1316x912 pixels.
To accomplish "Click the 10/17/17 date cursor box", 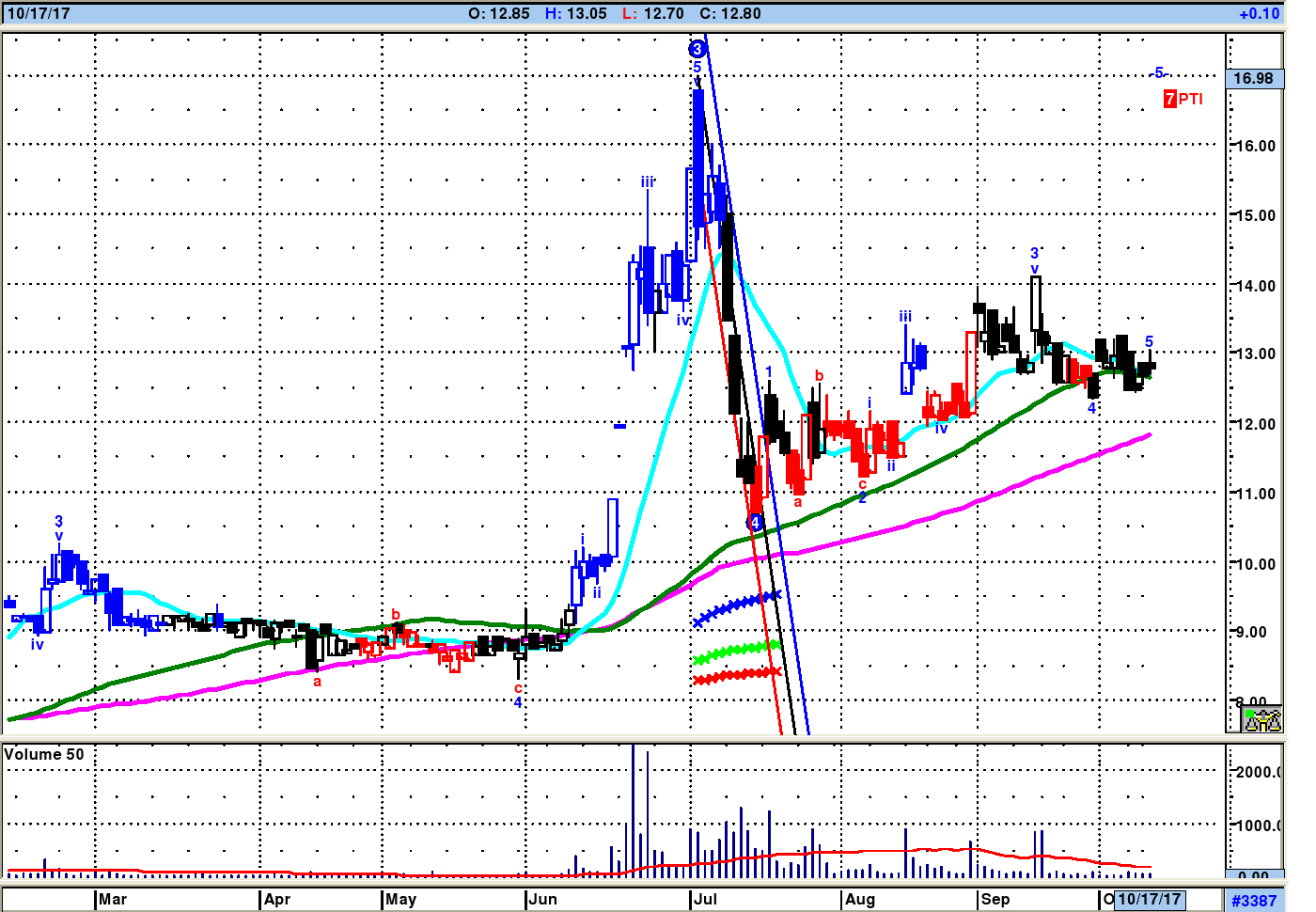I will tap(1149, 899).
